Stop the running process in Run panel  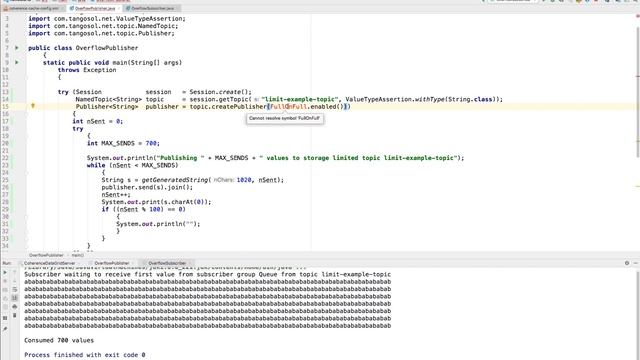[x=5, y=281]
